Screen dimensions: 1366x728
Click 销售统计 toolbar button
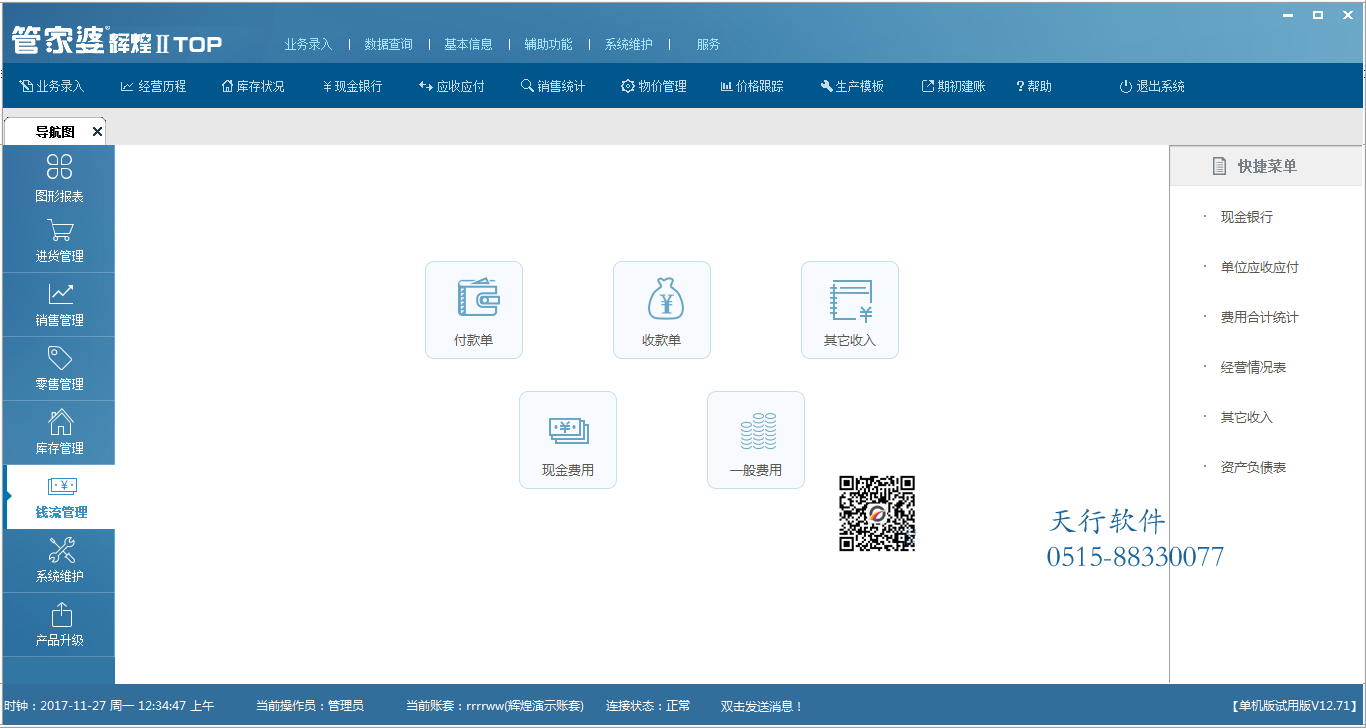553,87
